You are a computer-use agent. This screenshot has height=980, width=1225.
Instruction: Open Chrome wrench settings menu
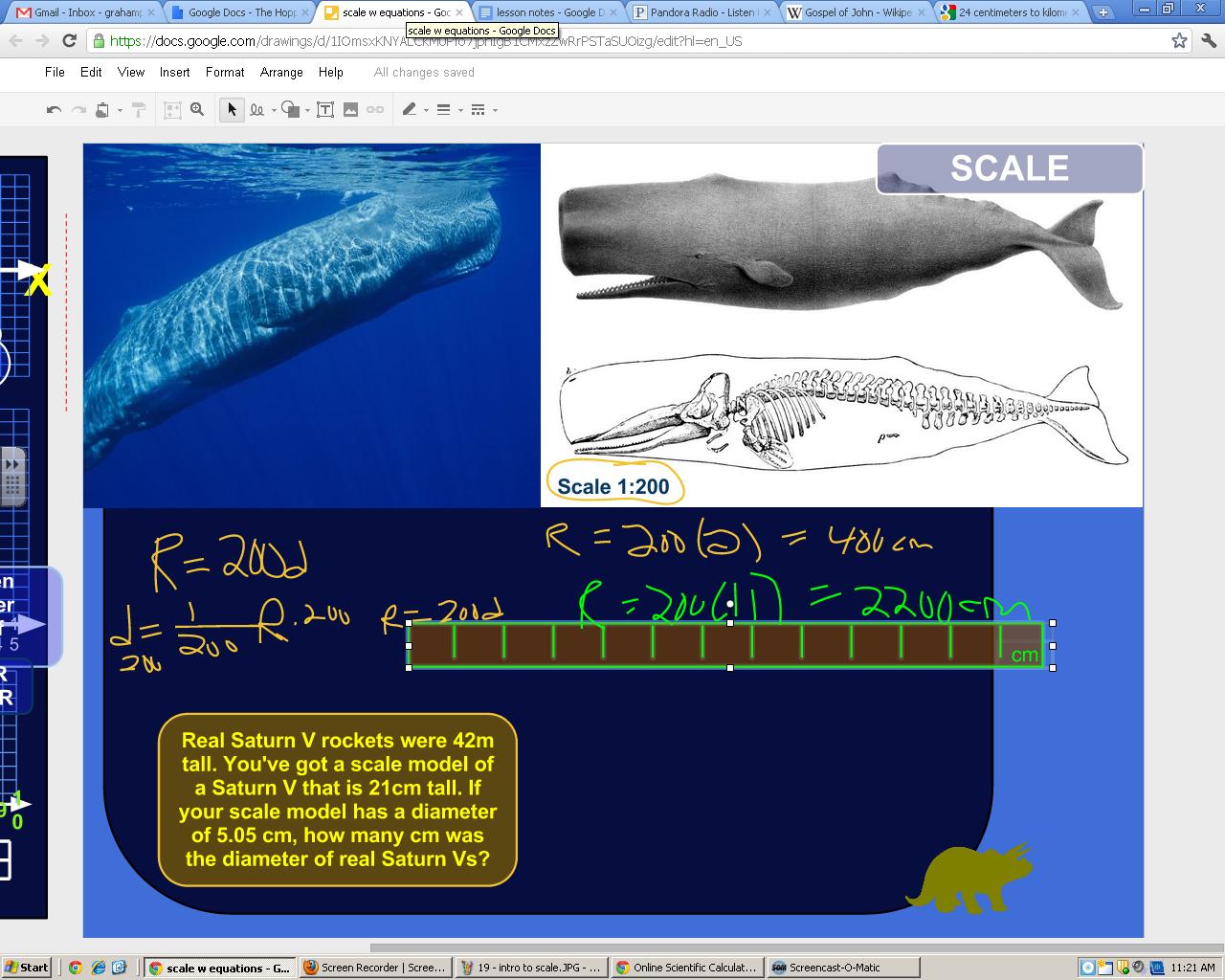(1208, 40)
